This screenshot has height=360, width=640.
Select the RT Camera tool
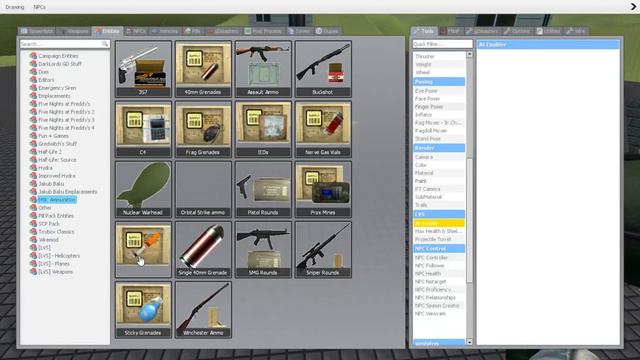point(439,189)
